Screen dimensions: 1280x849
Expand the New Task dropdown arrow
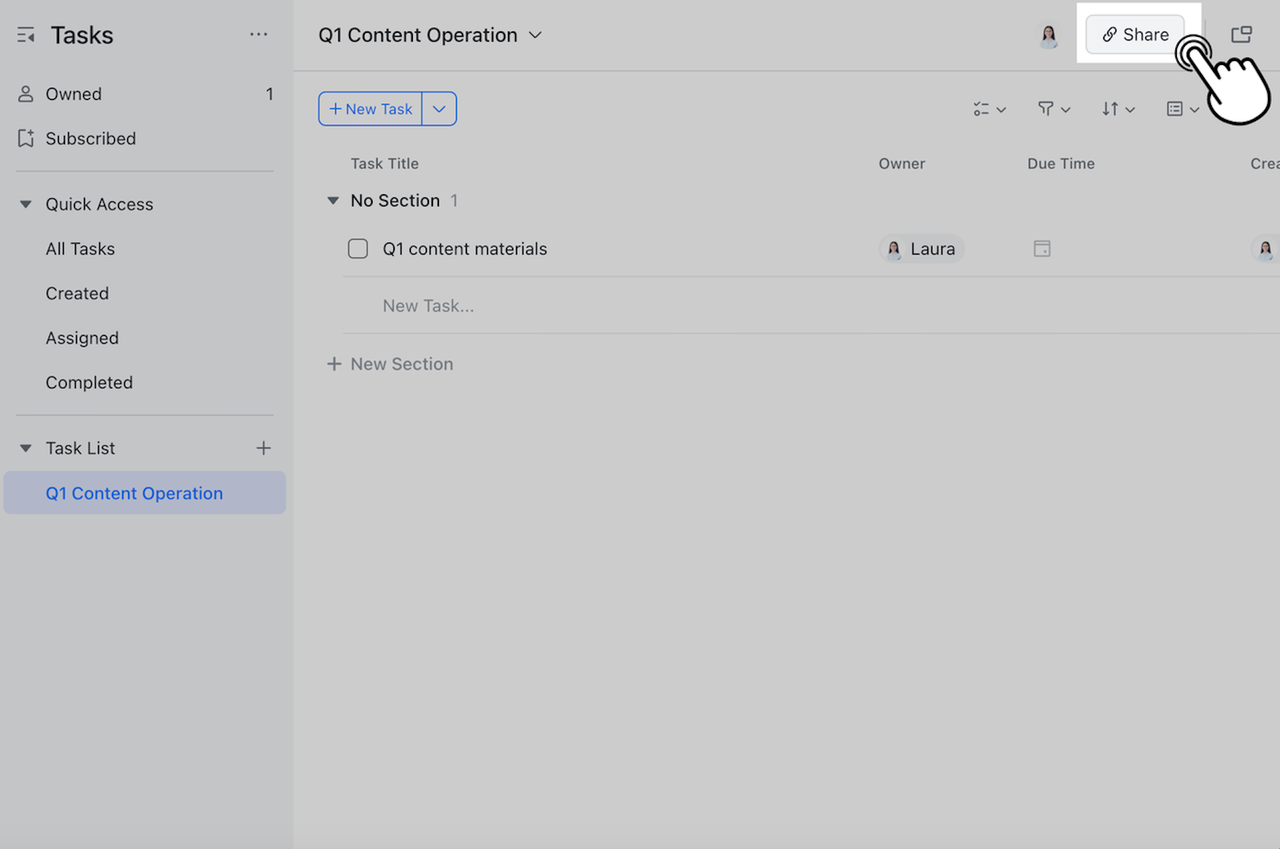pyautogui.click(x=439, y=109)
